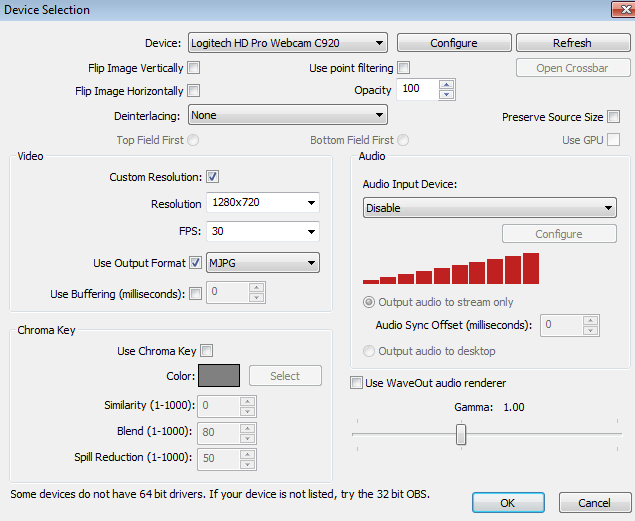The image size is (635, 521).
Task: Select the Bottom Field First radio button
Action: pyautogui.click(x=403, y=140)
